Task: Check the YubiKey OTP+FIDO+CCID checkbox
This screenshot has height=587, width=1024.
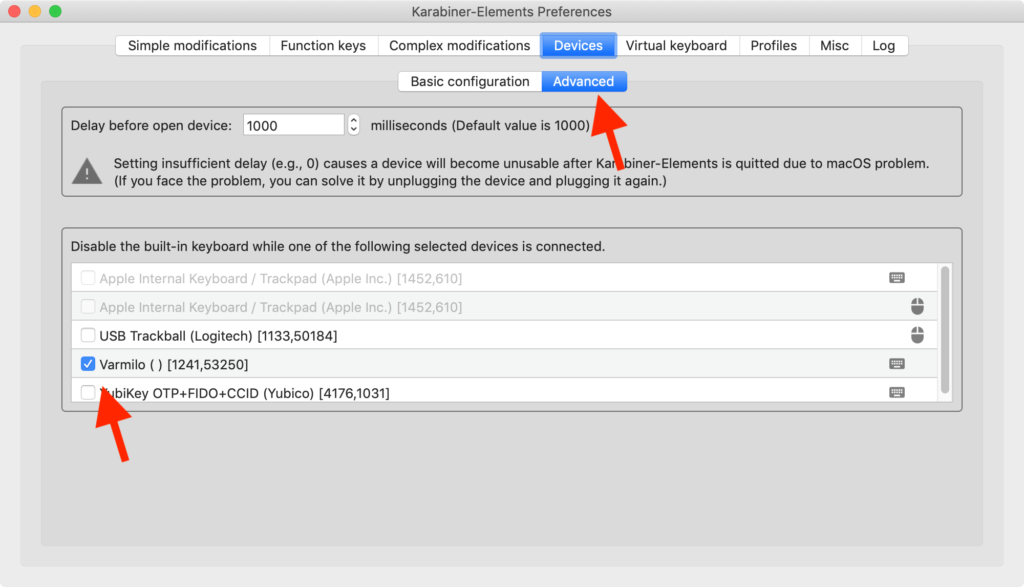Action: point(88,393)
